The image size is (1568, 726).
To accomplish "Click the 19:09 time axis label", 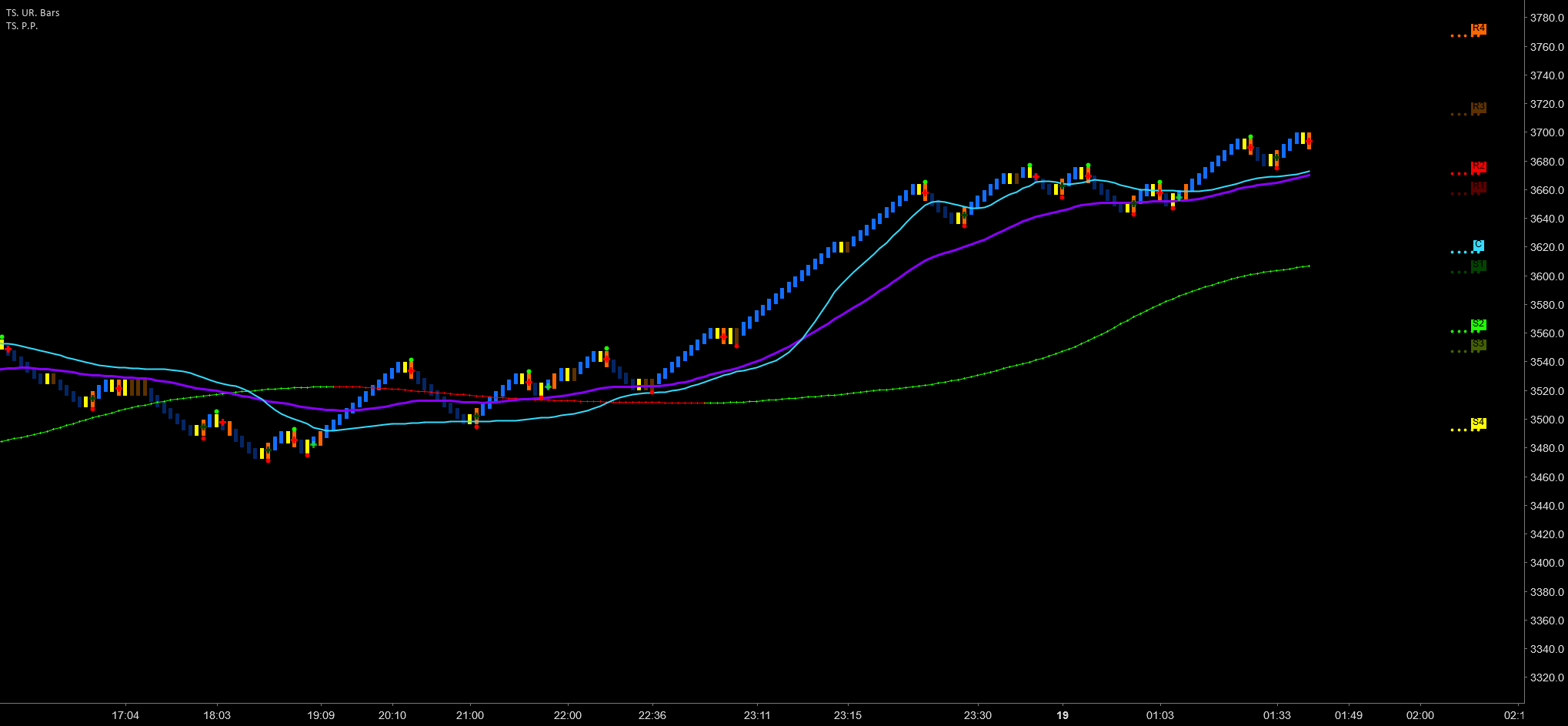I will [x=321, y=715].
